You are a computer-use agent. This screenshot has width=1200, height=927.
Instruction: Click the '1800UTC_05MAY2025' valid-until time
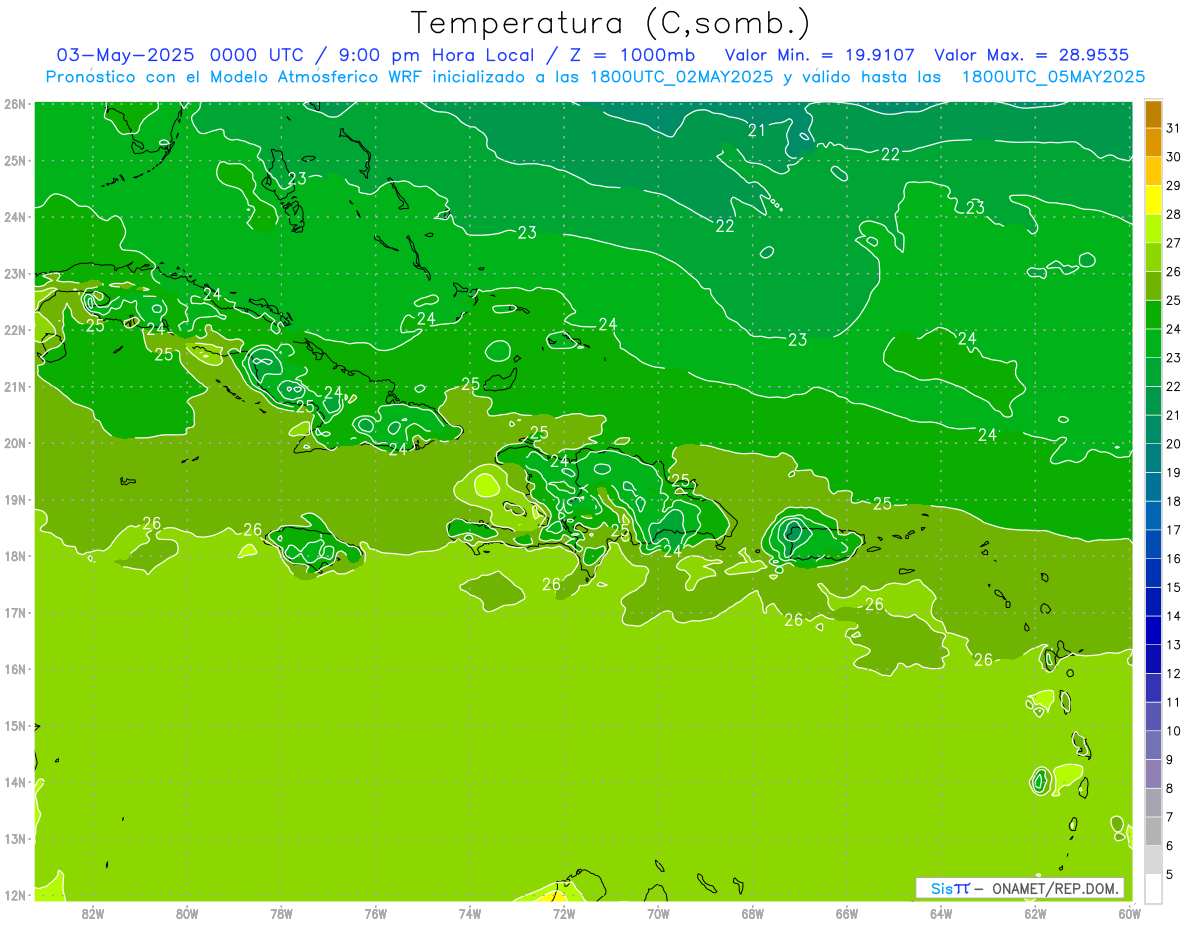(x=1053, y=77)
